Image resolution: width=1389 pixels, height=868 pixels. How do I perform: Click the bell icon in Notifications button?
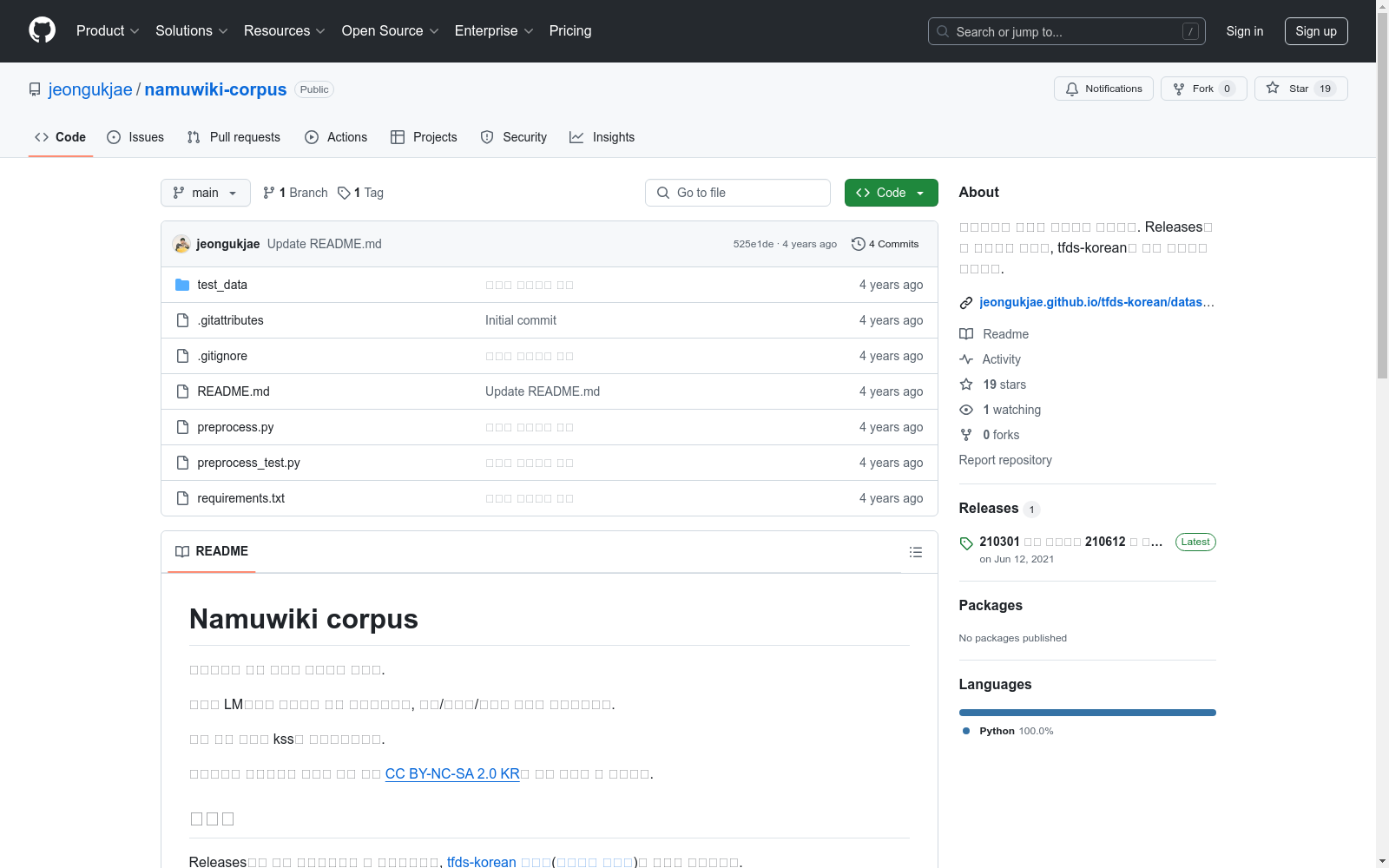pos(1072,89)
